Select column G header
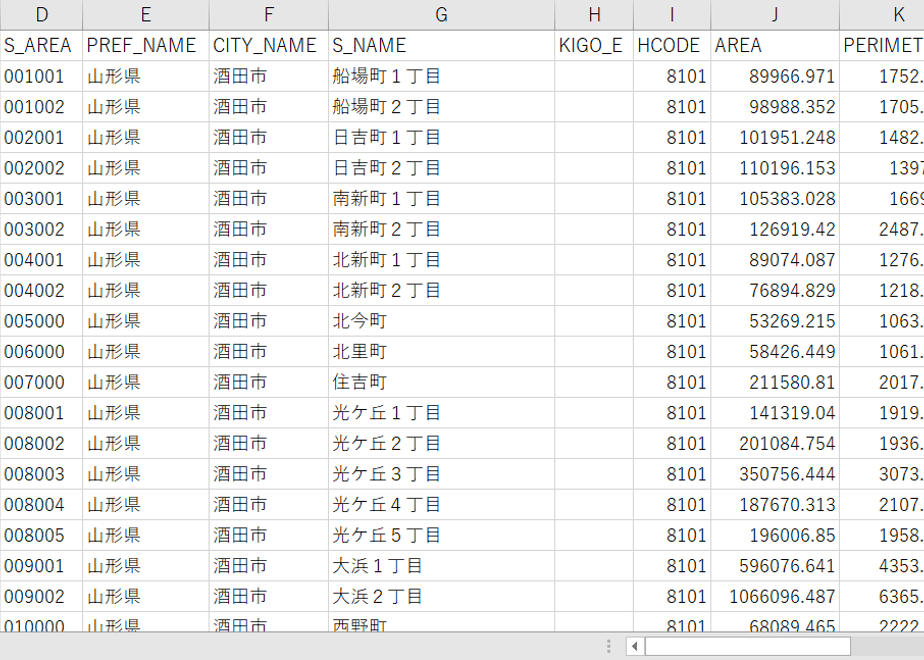 coord(441,15)
